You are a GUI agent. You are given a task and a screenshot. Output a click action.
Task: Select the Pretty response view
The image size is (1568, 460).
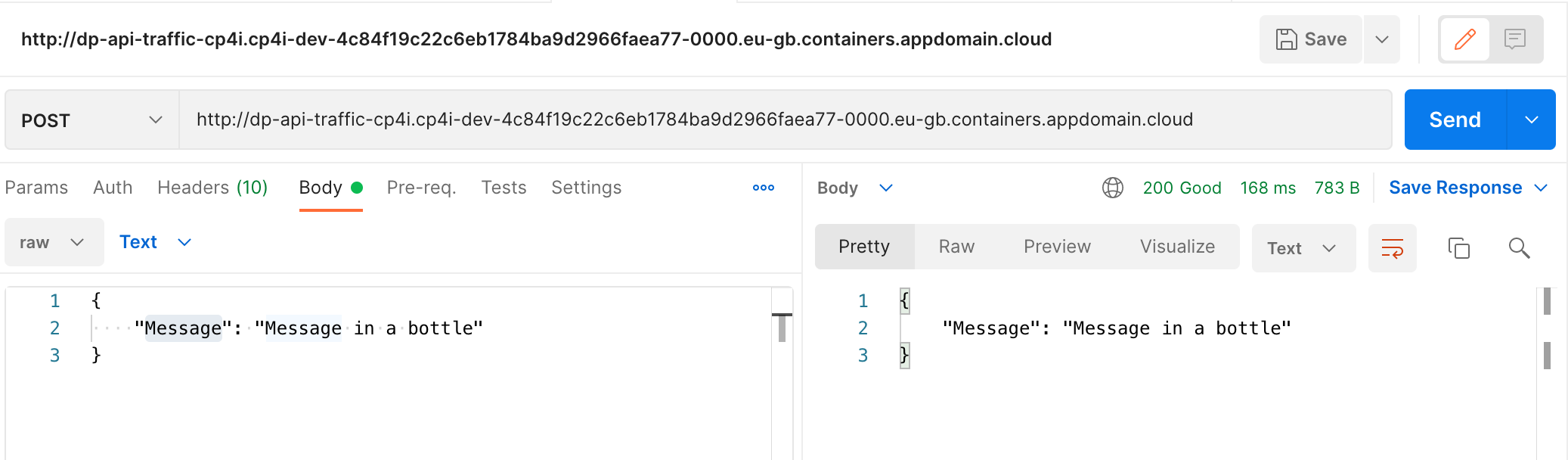coord(864,247)
